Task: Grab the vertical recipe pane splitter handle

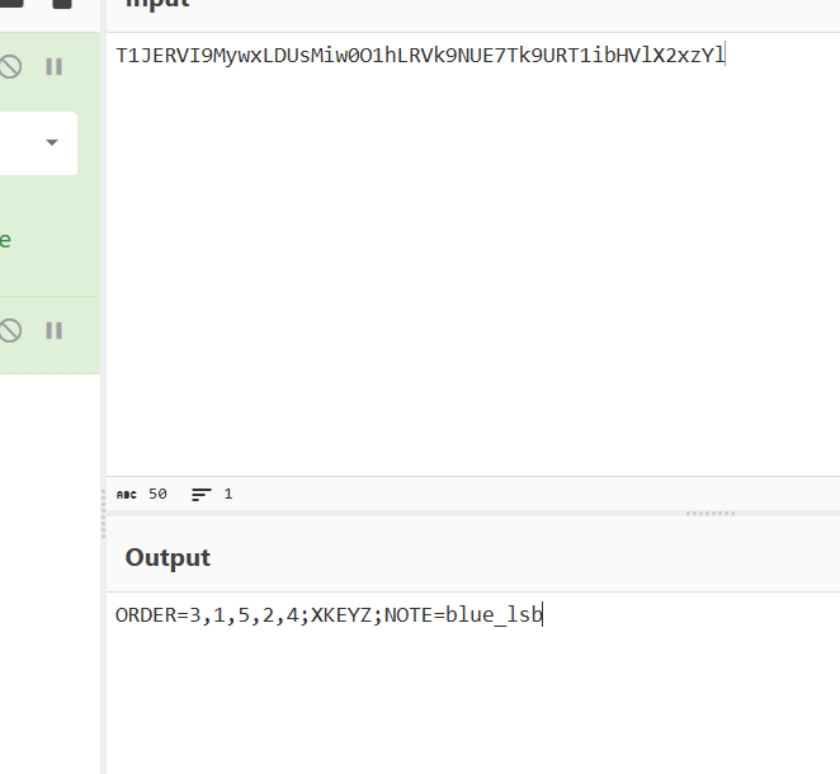Action: 103,513
